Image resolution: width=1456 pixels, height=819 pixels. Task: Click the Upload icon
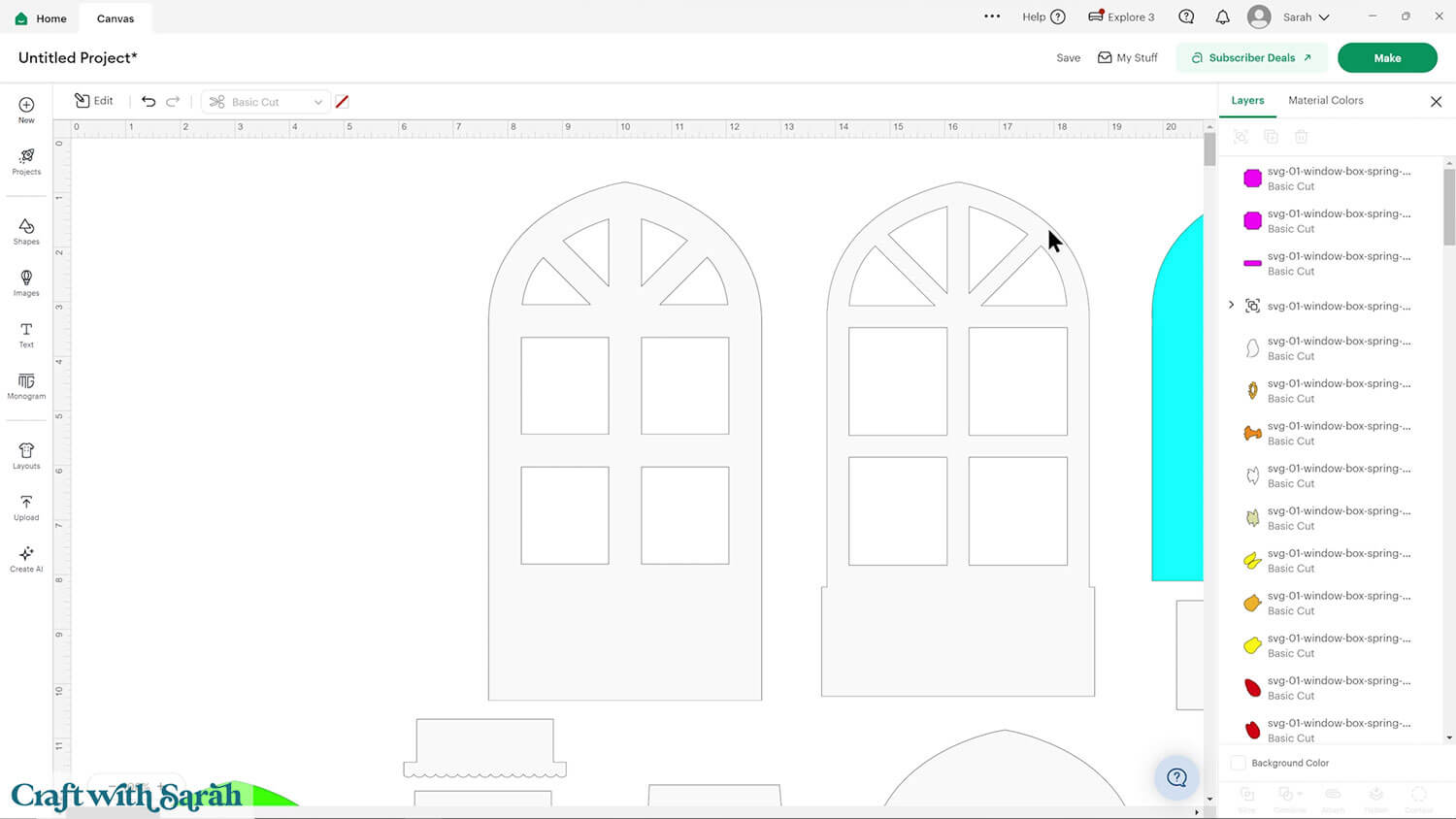26,507
